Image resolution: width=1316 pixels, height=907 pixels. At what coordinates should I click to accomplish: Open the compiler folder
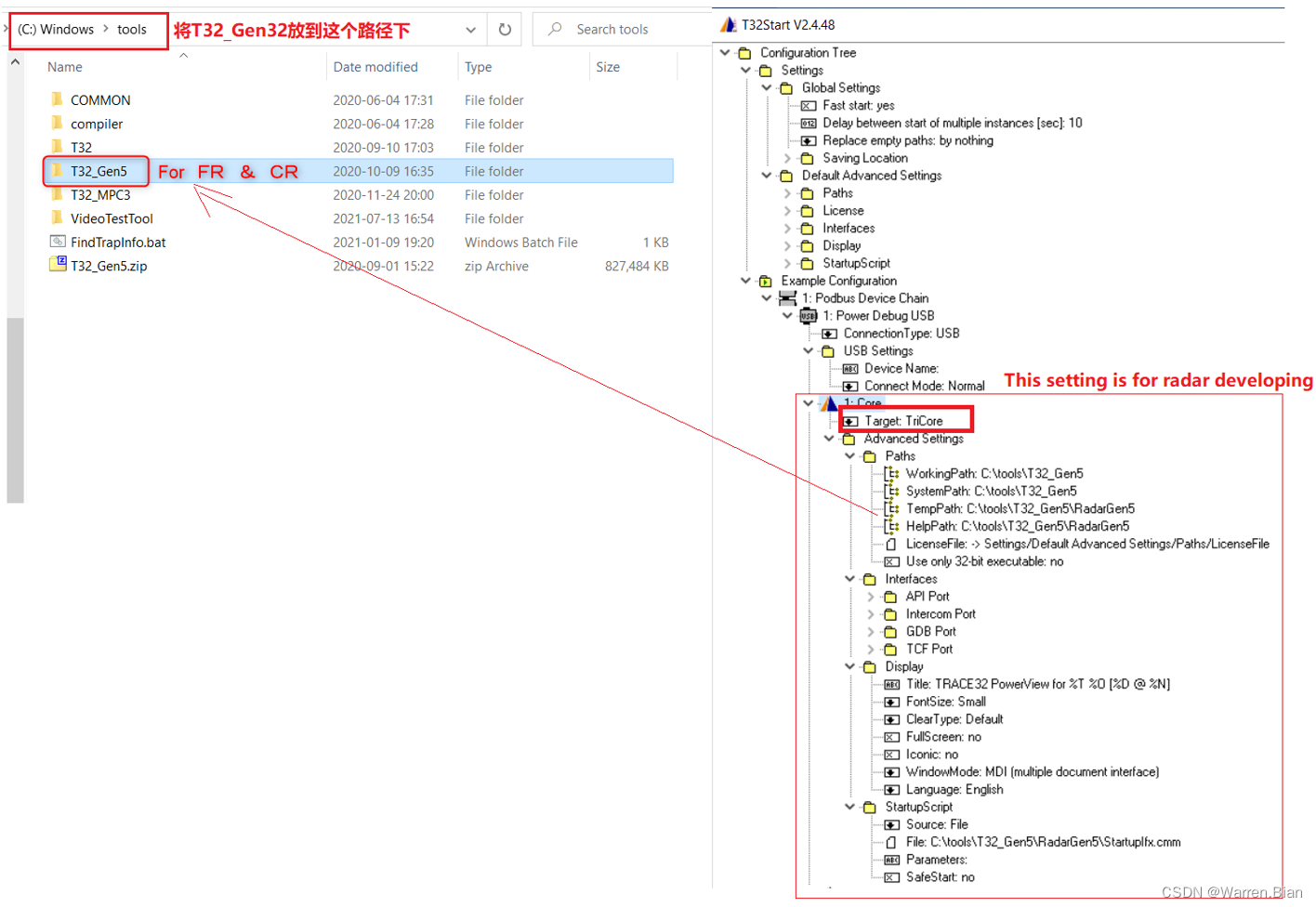pos(97,124)
